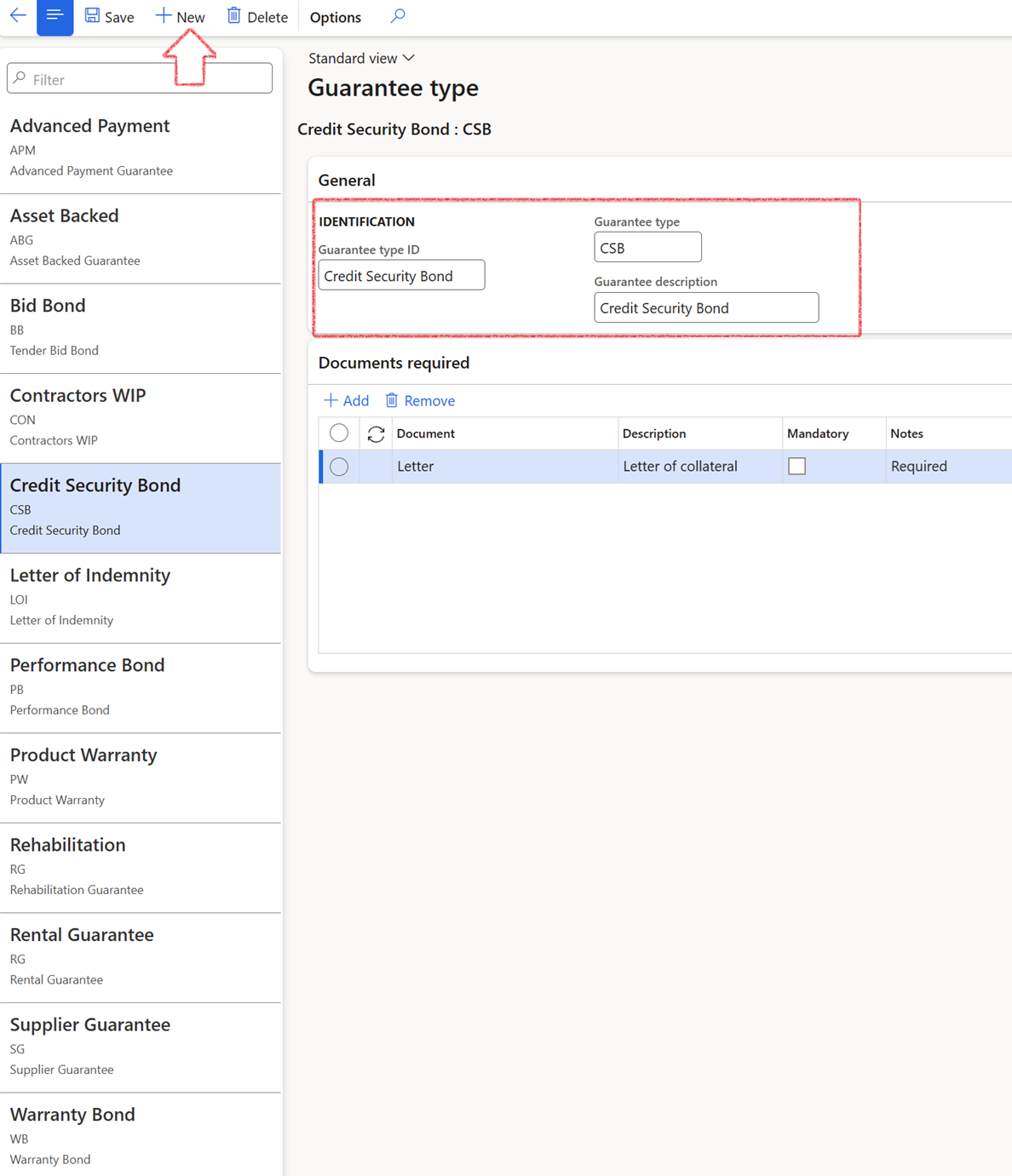Viewport: 1012px width, 1176px height.
Task: Select the Letter row radio circle
Action: [x=339, y=467]
